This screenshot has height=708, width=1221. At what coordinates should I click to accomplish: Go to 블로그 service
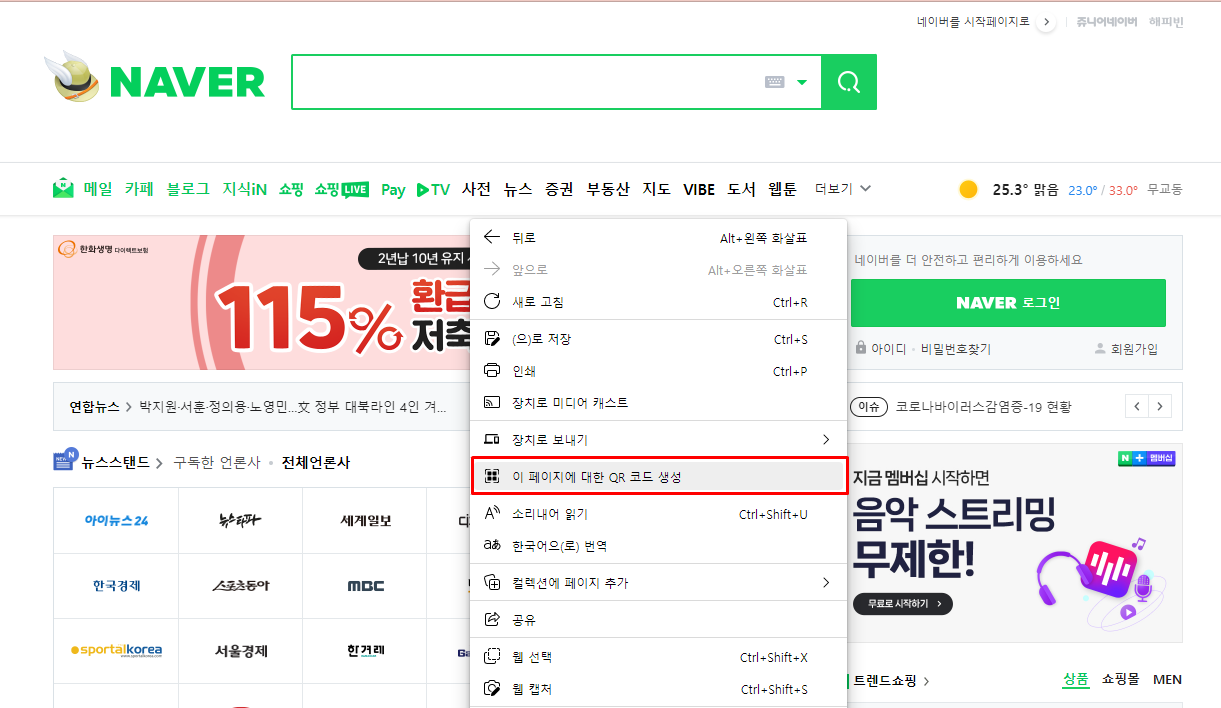click(x=188, y=189)
